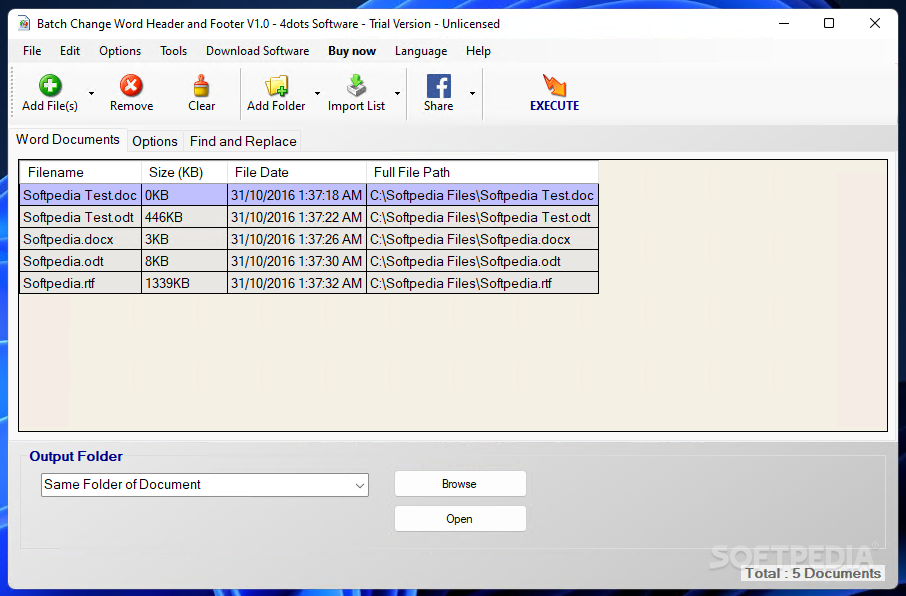Select the Softpedia.odt filename cell
The width and height of the screenshot is (906, 596).
click(x=80, y=261)
